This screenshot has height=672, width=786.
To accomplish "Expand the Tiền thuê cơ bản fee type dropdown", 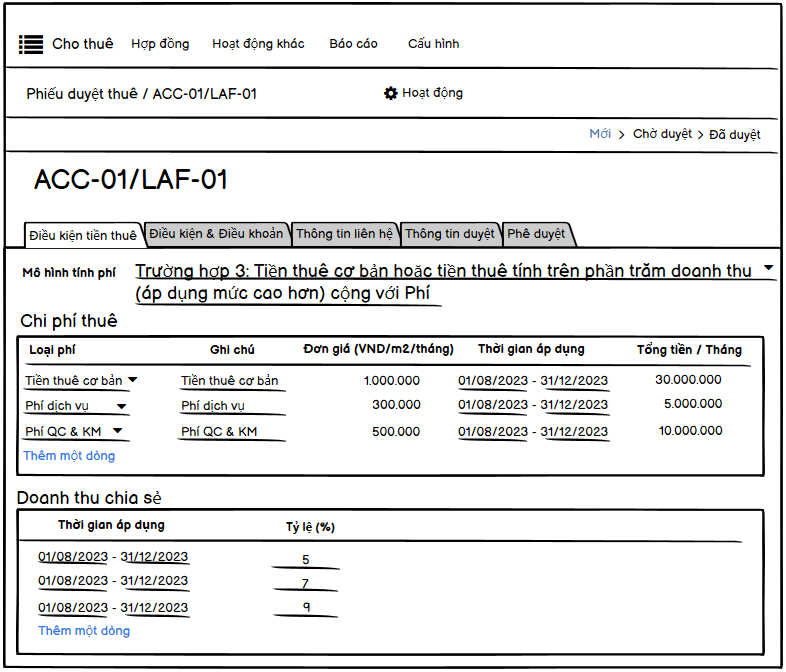I will [x=132, y=380].
